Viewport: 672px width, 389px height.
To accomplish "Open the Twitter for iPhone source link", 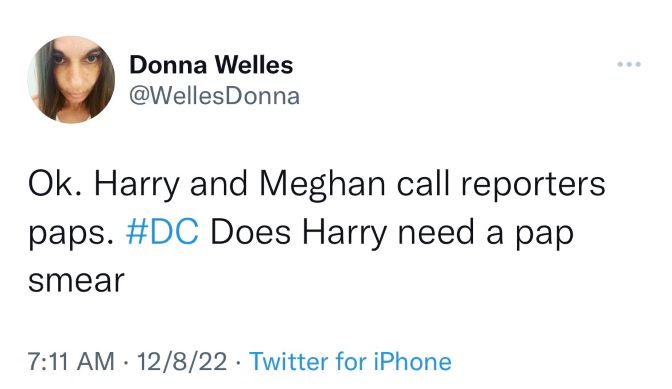I will 350,361.
